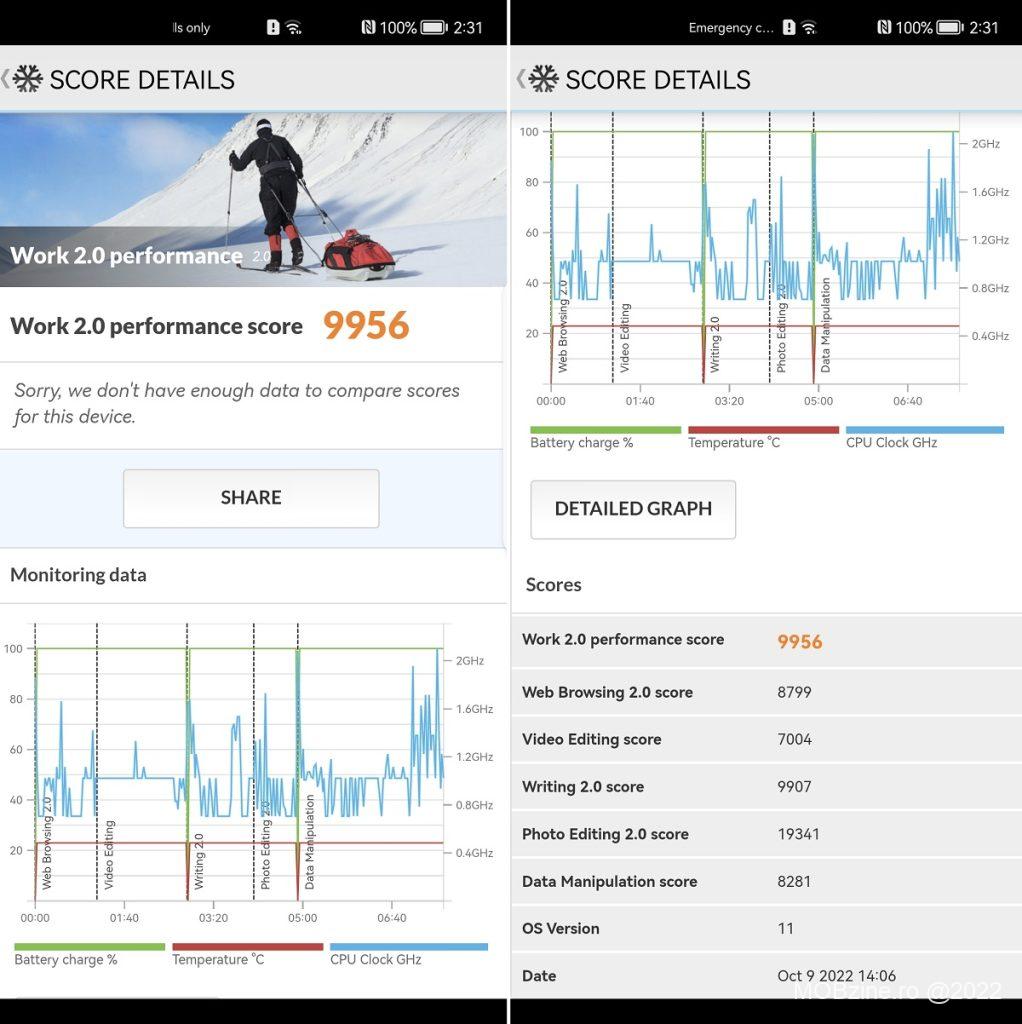Select the green Battery charge % legend
Image resolution: width=1022 pixels, height=1024 pixels.
[x=89, y=953]
